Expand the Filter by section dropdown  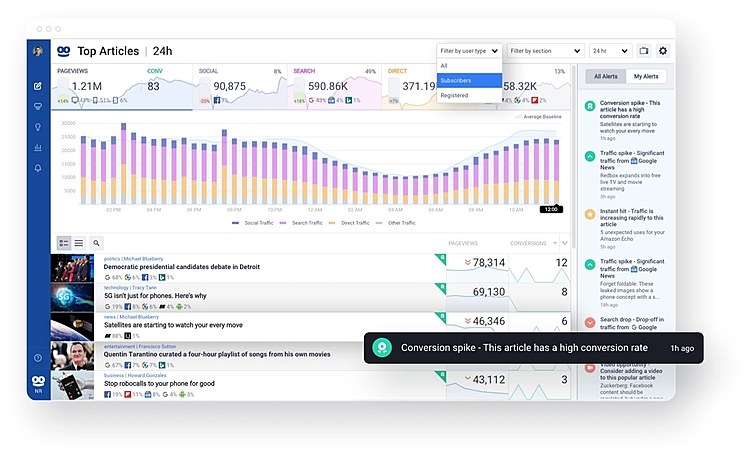tap(545, 51)
